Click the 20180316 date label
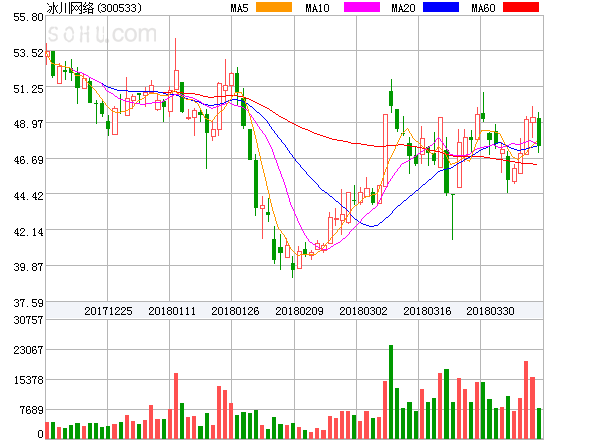 (x=427, y=311)
